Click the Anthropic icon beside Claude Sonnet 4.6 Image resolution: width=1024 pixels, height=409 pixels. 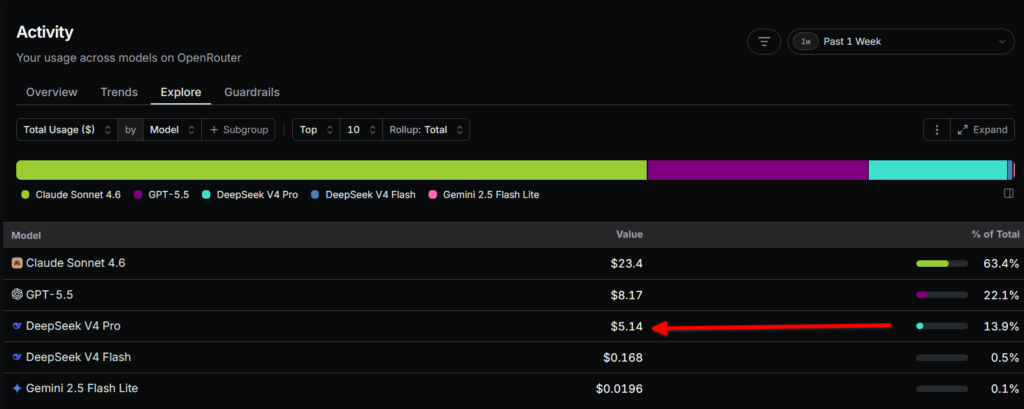(x=17, y=263)
